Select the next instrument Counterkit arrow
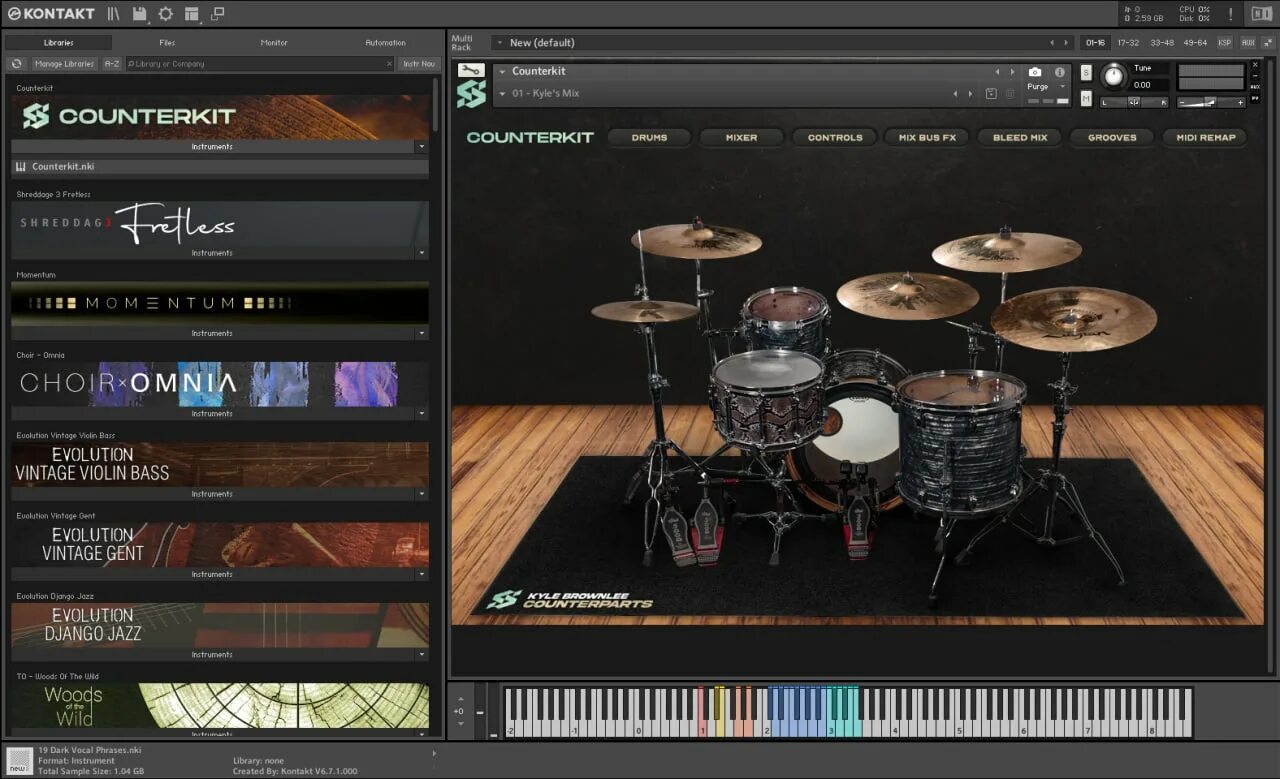This screenshot has width=1280, height=779. [1012, 72]
